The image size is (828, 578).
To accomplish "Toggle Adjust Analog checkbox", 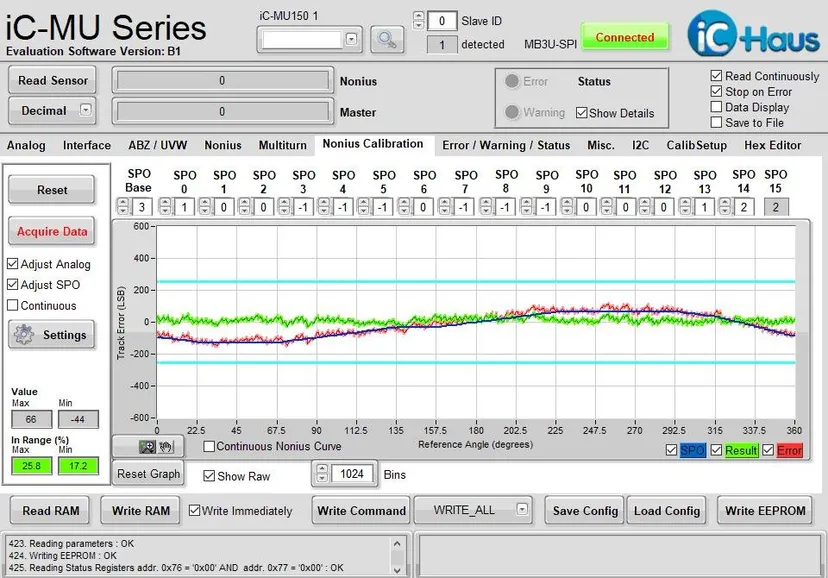I will [x=13, y=264].
